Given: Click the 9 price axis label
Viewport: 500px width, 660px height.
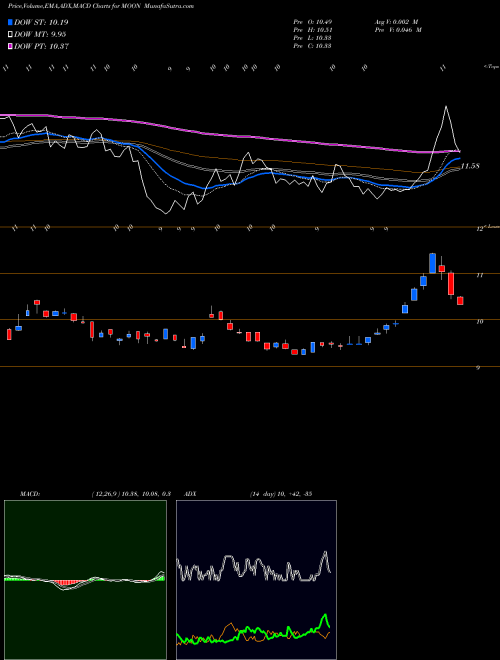Looking at the screenshot, I should [478, 368].
